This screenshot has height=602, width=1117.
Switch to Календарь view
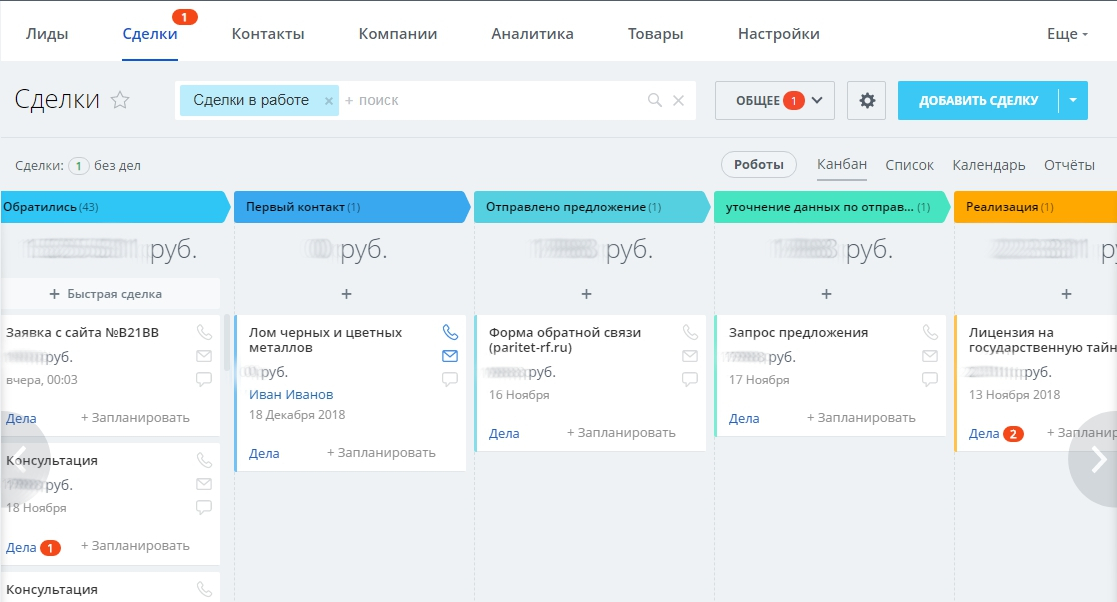[x=989, y=165]
